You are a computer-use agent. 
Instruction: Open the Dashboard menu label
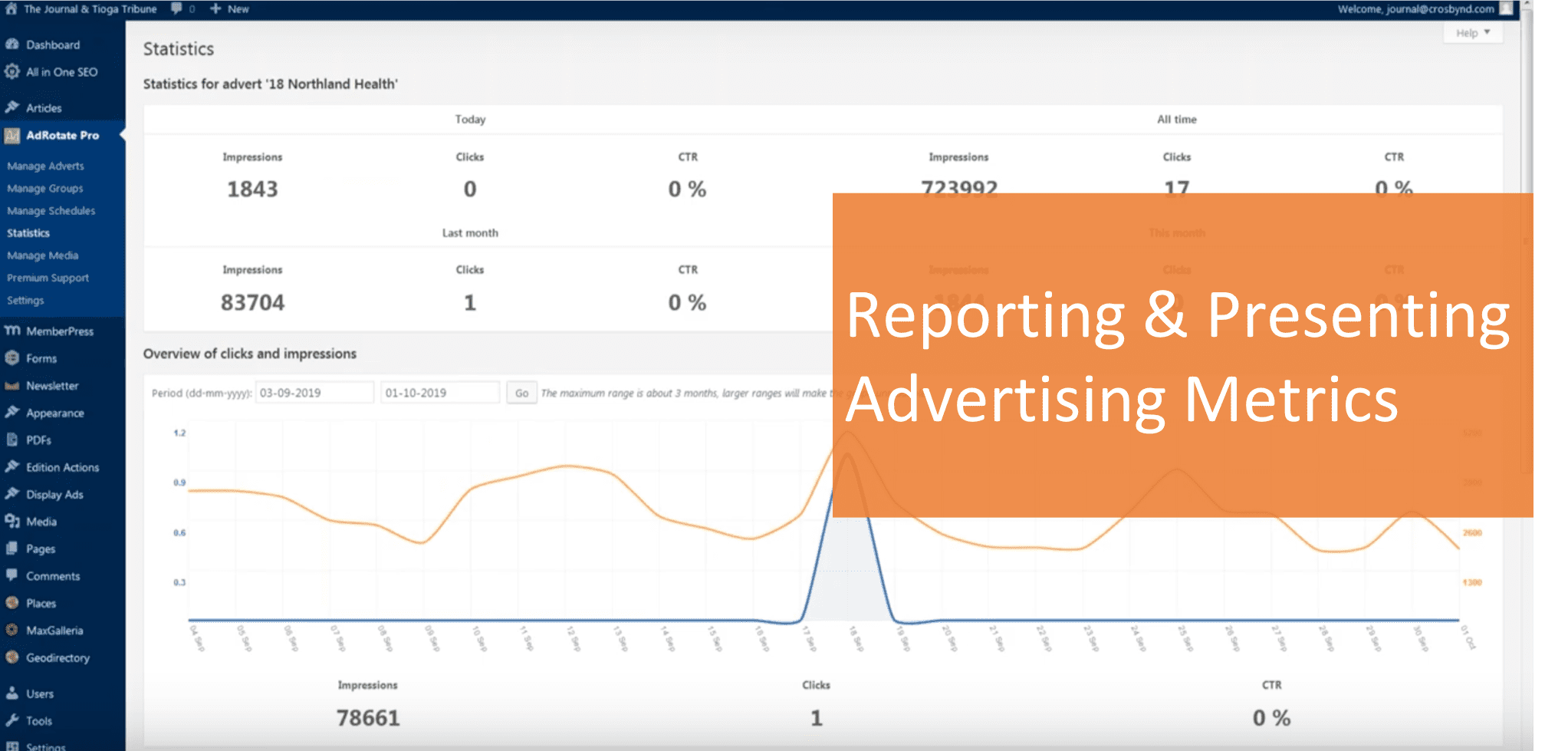point(53,44)
